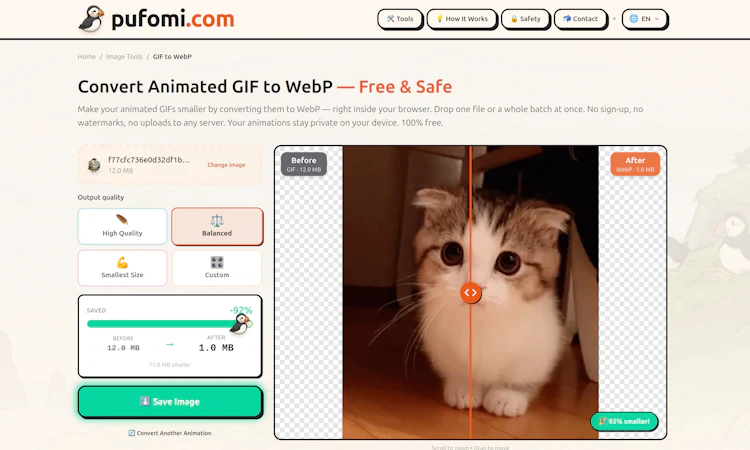
Task: Click Convert Another Animation link
Action: (170, 433)
